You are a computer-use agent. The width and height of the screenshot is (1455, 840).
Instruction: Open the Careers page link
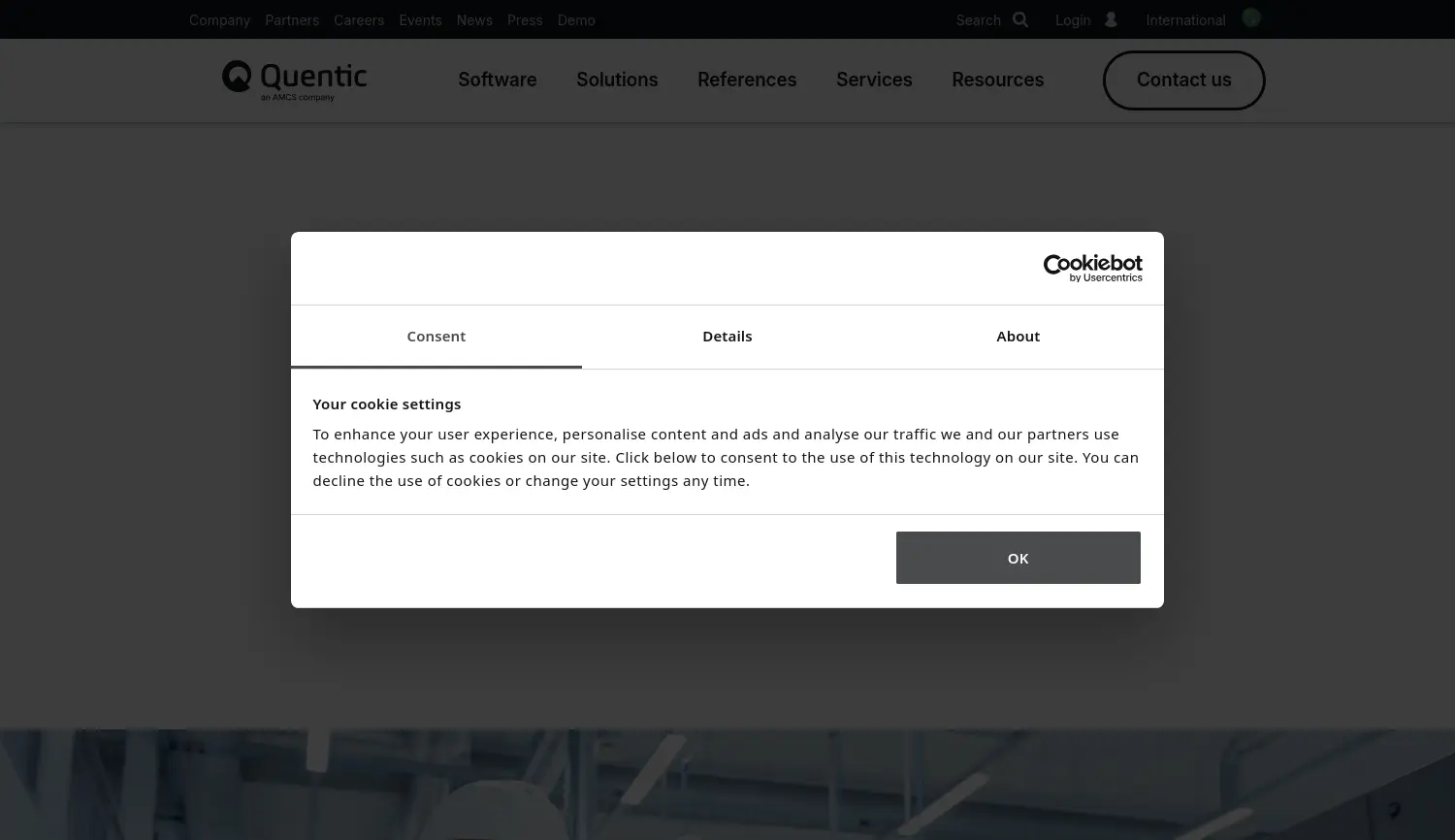[359, 19]
